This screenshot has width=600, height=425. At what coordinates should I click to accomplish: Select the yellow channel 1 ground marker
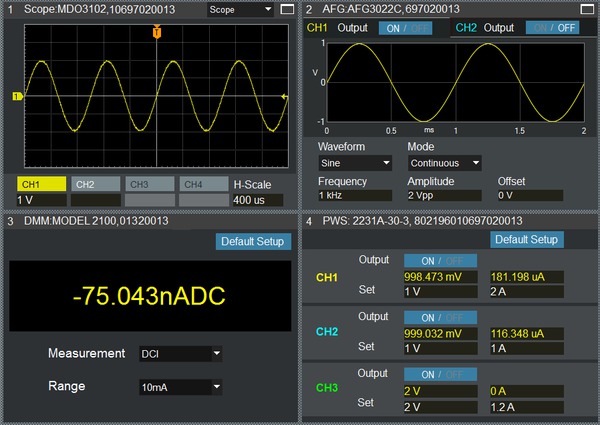[17, 96]
